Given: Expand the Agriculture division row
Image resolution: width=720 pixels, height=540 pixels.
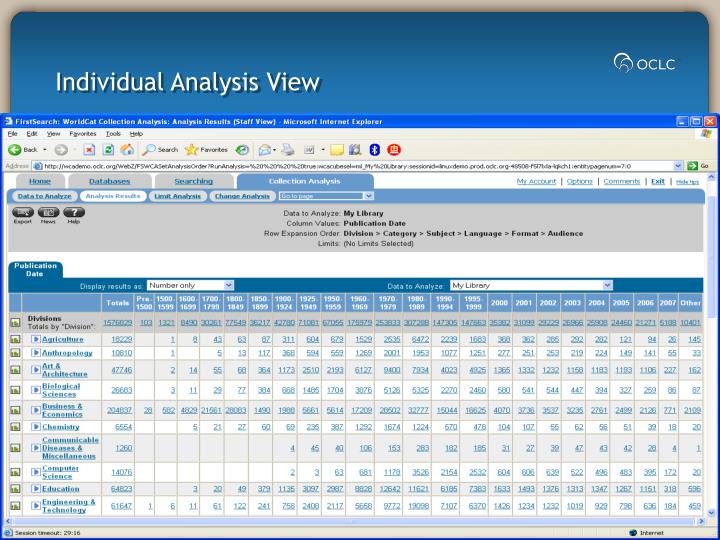Looking at the screenshot, I should click(36, 339).
